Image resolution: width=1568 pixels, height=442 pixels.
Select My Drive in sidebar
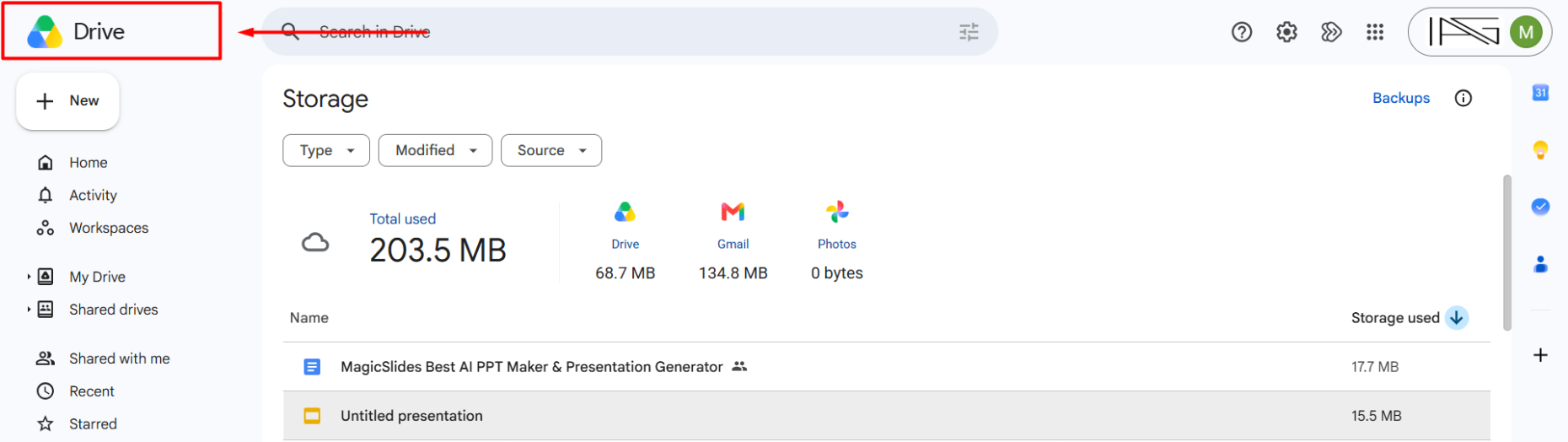click(97, 277)
